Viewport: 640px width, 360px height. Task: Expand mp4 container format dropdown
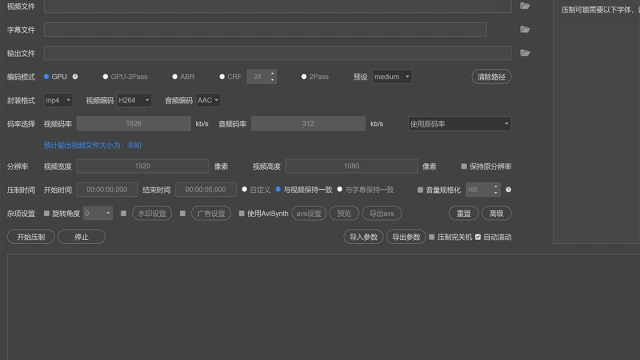[x=58, y=100]
